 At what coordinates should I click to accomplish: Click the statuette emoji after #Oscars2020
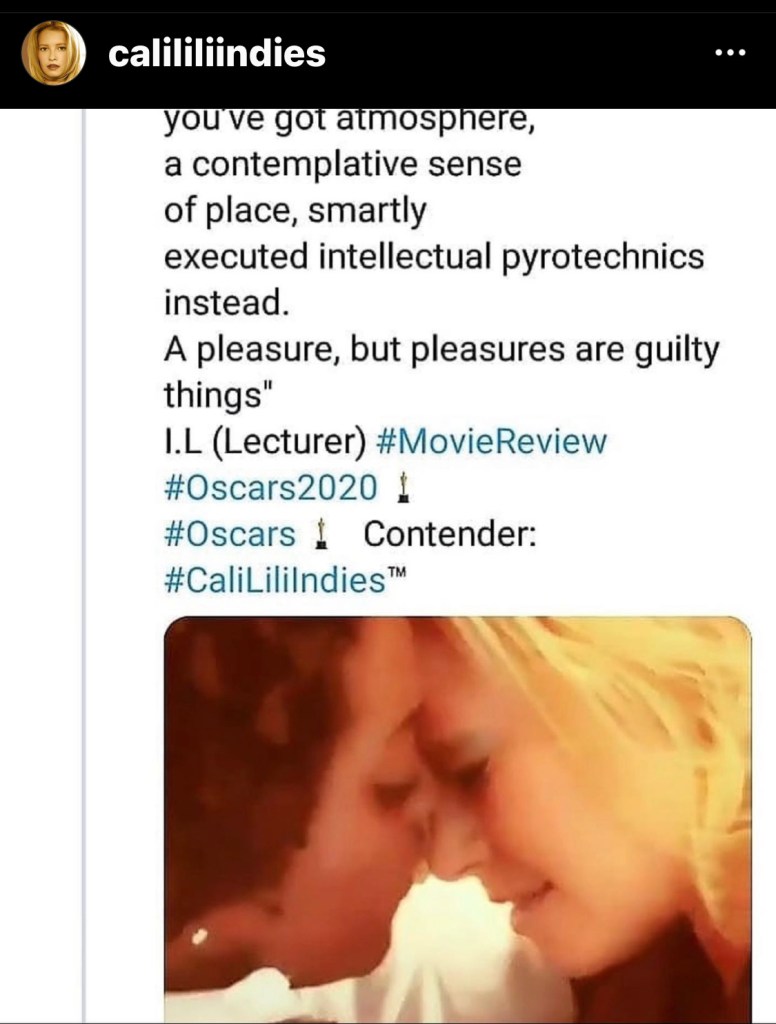point(406,488)
